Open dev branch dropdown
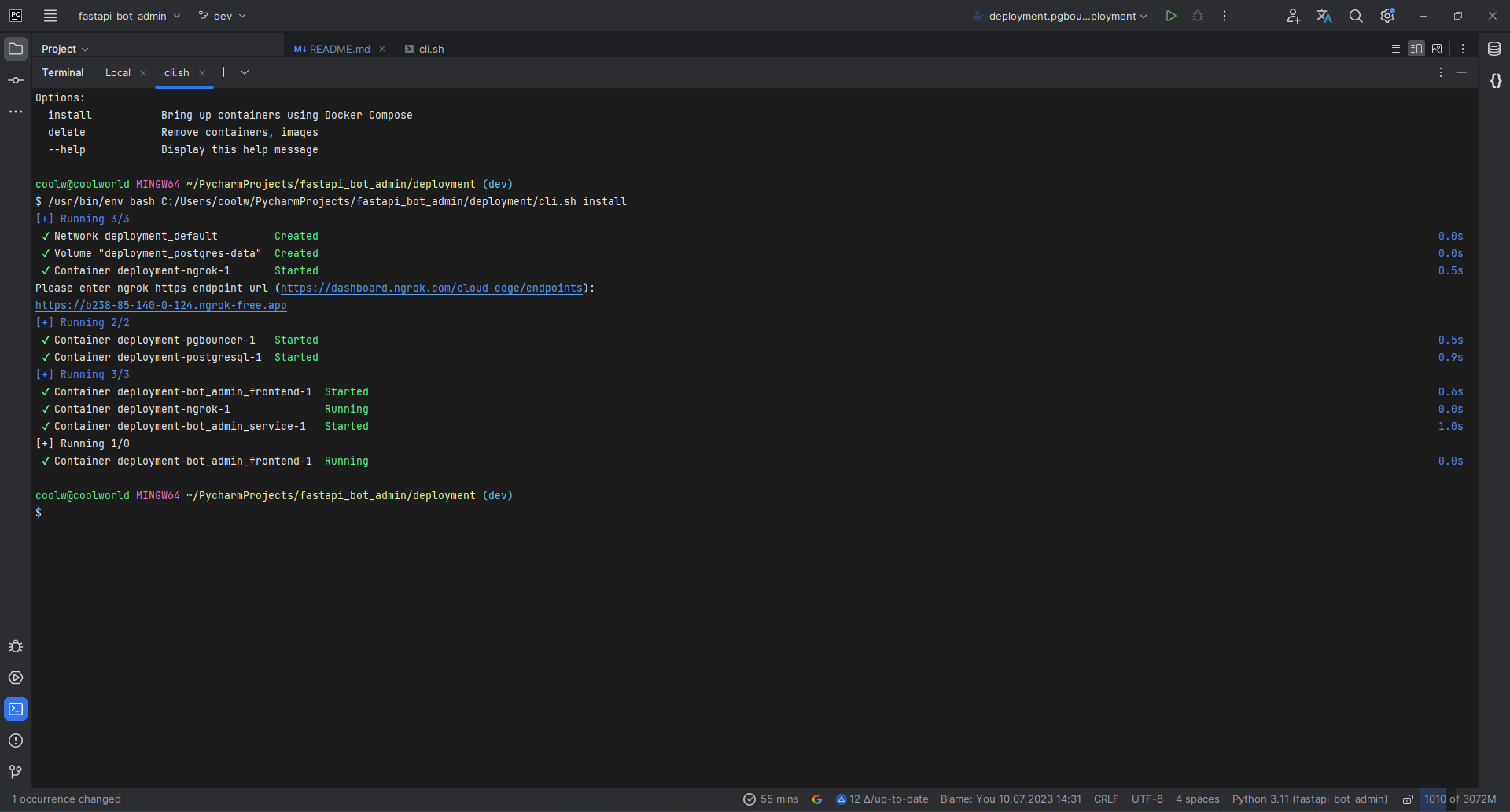The width and height of the screenshot is (1510, 812). tap(223, 16)
